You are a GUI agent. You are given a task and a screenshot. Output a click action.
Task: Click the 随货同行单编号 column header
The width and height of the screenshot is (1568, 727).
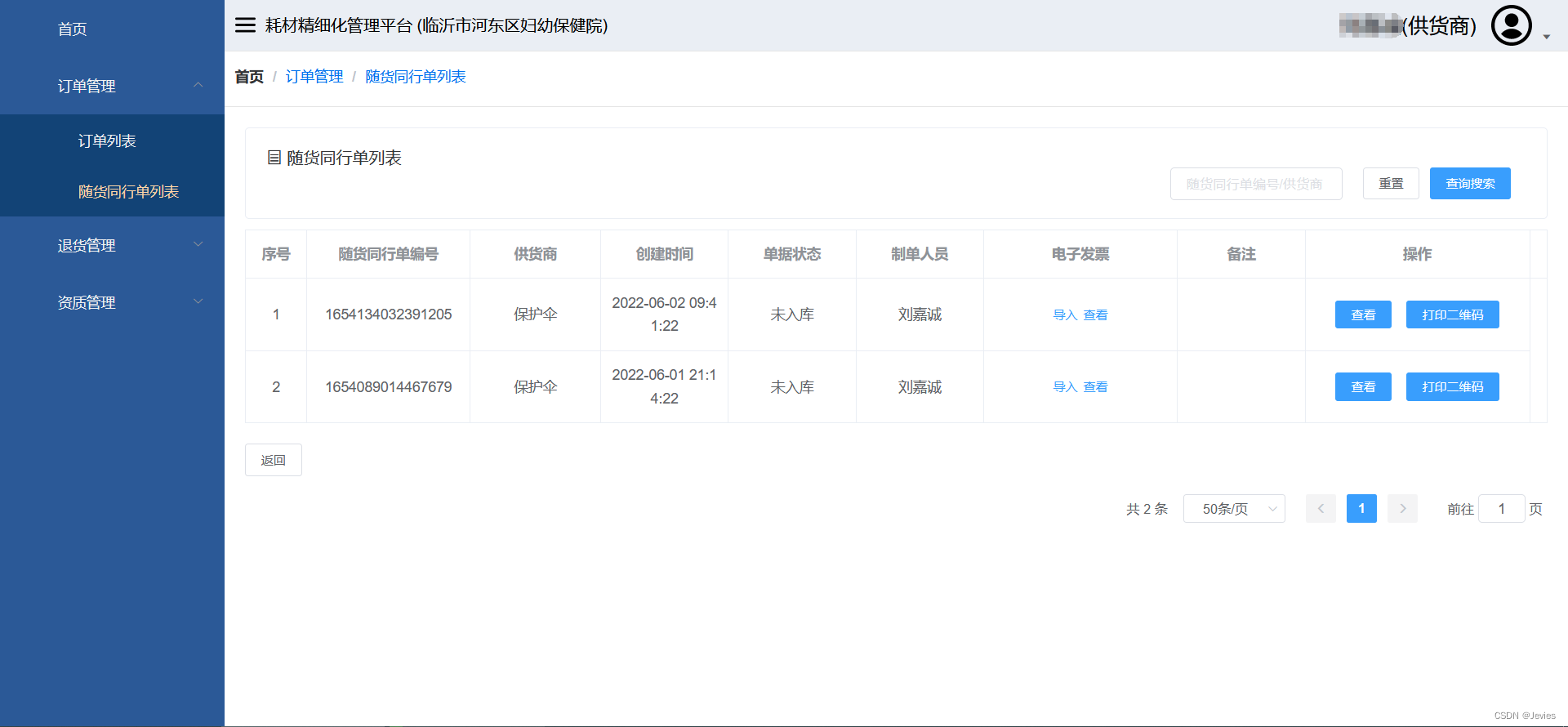(388, 254)
